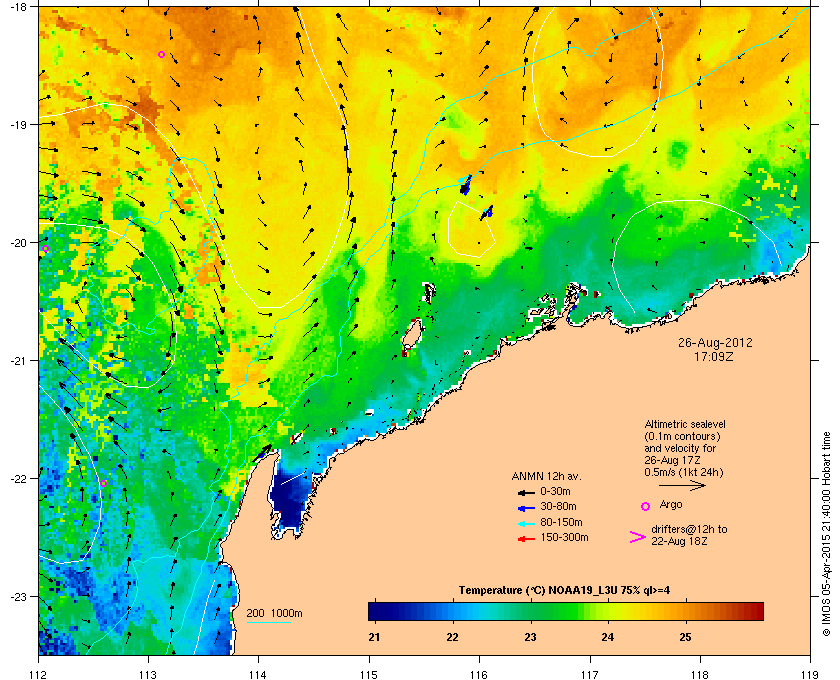The width and height of the screenshot is (840, 680).
Task: Click latitude axis label '-22'
Action: (x=18, y=479)
